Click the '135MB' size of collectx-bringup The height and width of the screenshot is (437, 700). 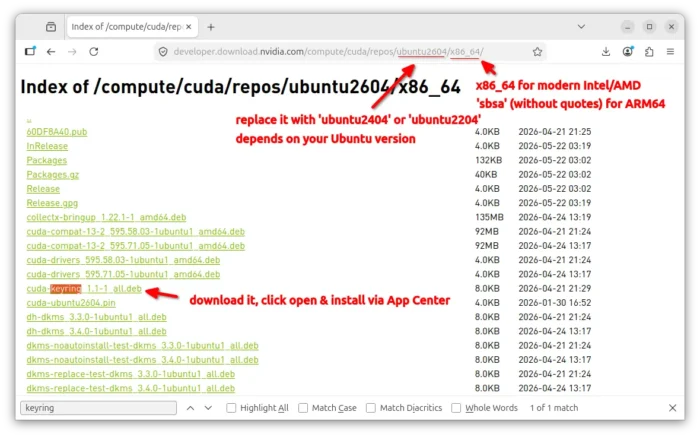(x=489, y=217)
